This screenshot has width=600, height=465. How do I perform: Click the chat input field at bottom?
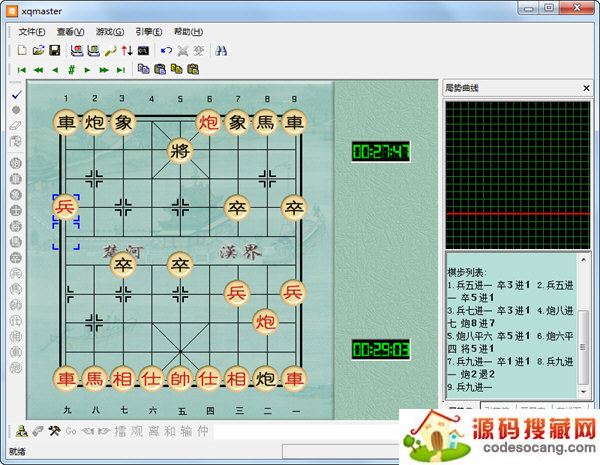pos(305,432)
